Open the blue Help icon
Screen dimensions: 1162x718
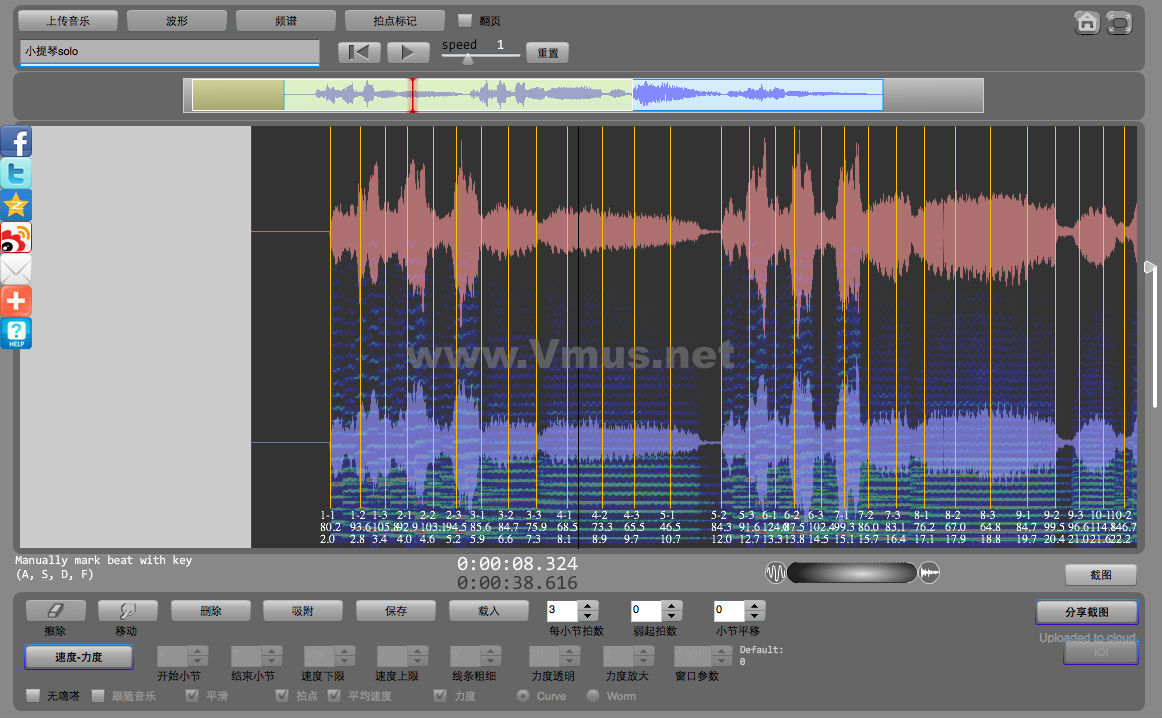tap(16, 333)
